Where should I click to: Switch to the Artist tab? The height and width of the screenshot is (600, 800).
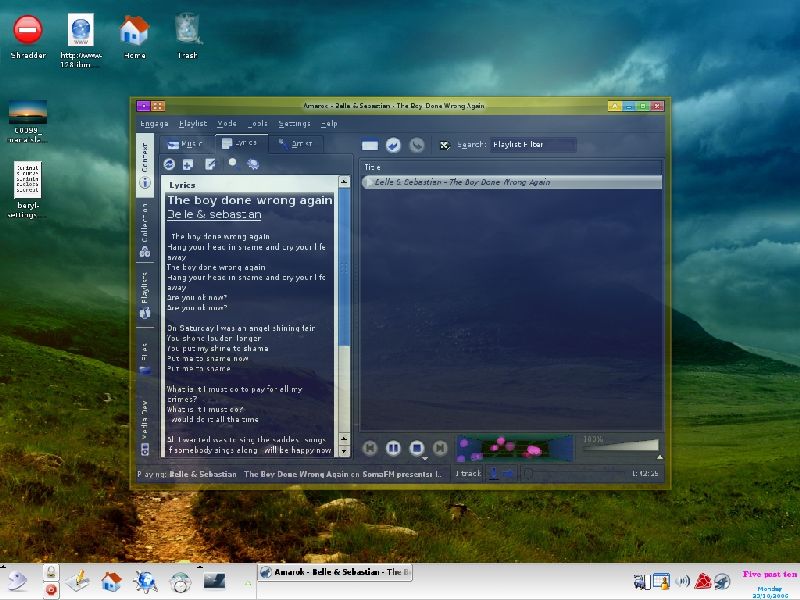tap(296, 144)
